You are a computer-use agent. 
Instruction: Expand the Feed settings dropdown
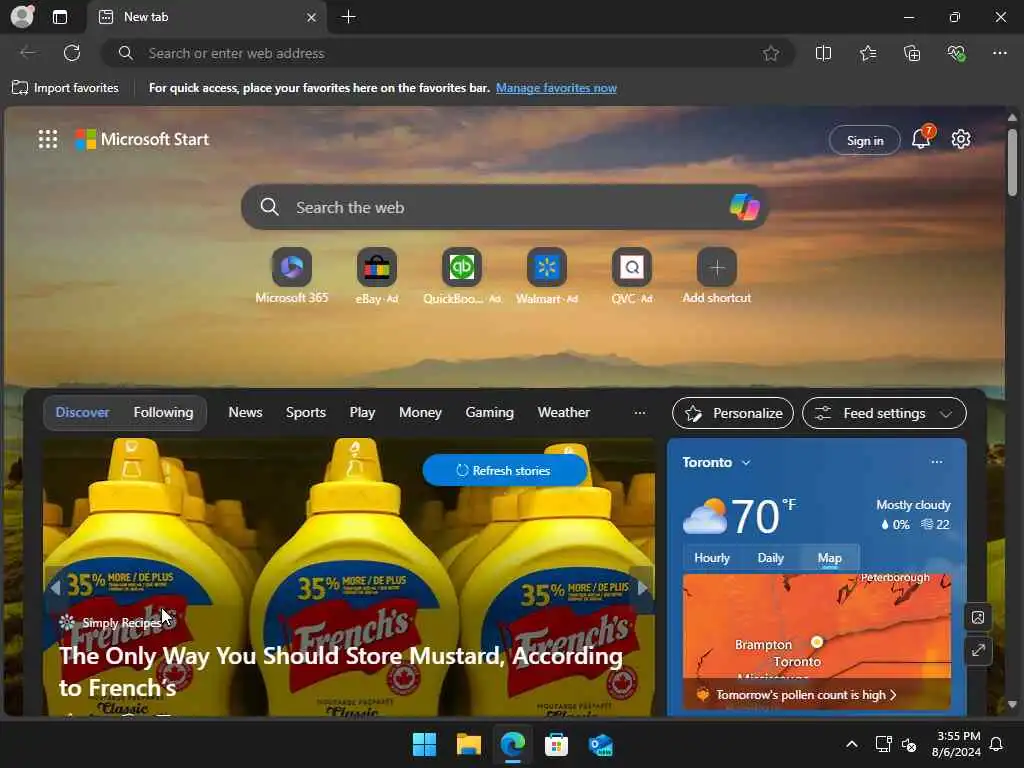(884, 413)
